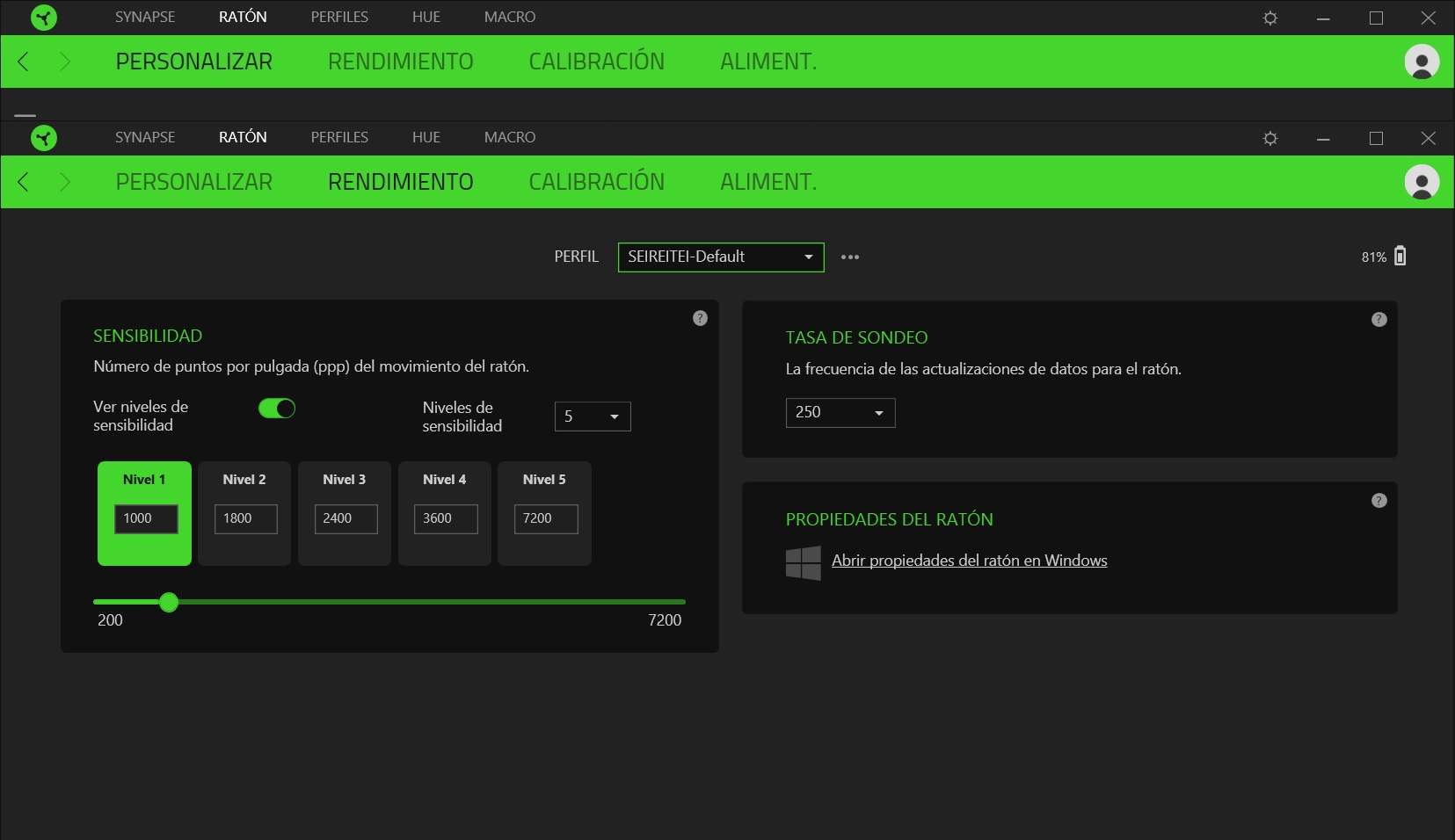The image size is (1455, 840).
Task: Open the SEIREITEI-Default profile dropdown
Action: (721, 257)
